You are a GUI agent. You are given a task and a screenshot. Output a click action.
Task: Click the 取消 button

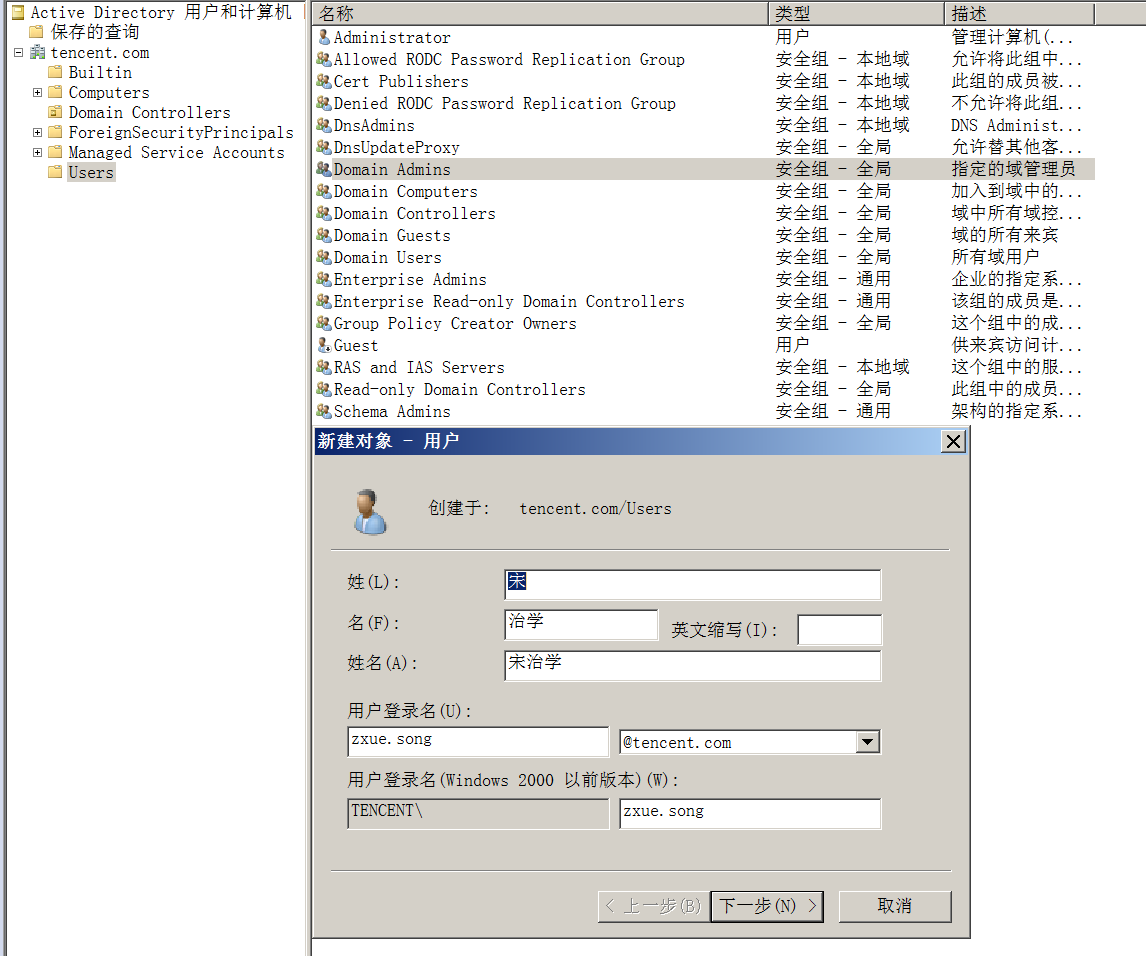[x=895, y=906]
